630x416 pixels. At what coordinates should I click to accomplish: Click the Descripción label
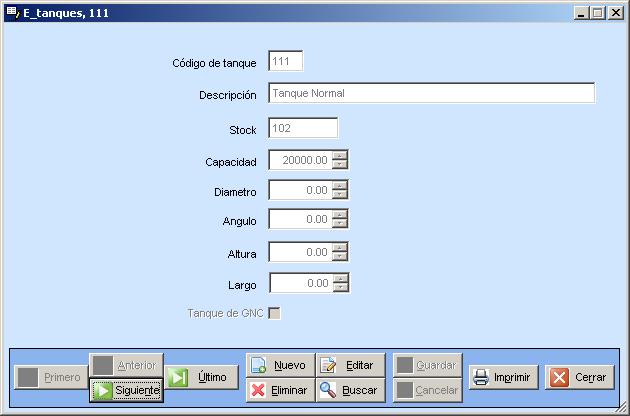[x=228, y=95]
